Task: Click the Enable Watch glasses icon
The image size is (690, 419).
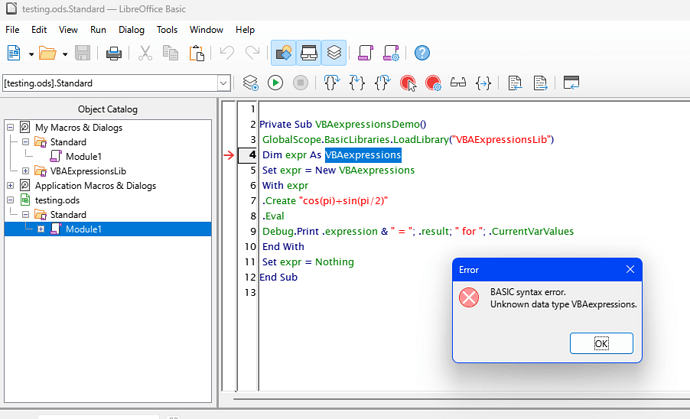Action: (458, 83)
